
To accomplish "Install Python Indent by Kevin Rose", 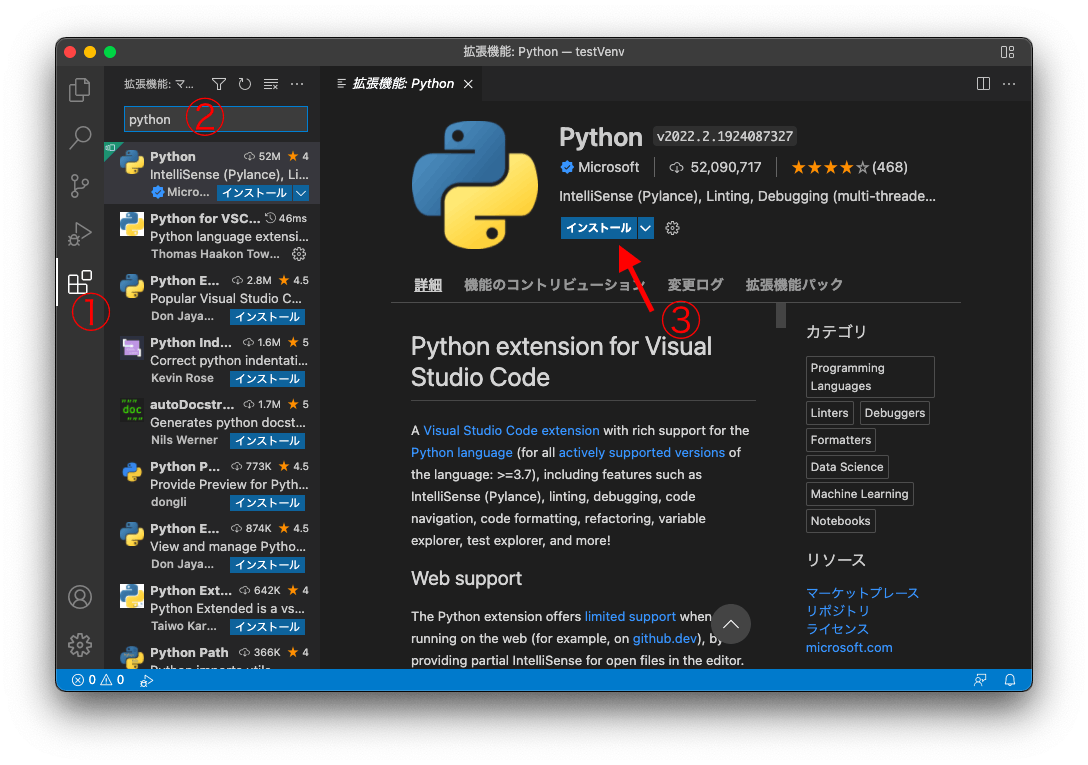I will click(267, 379).
